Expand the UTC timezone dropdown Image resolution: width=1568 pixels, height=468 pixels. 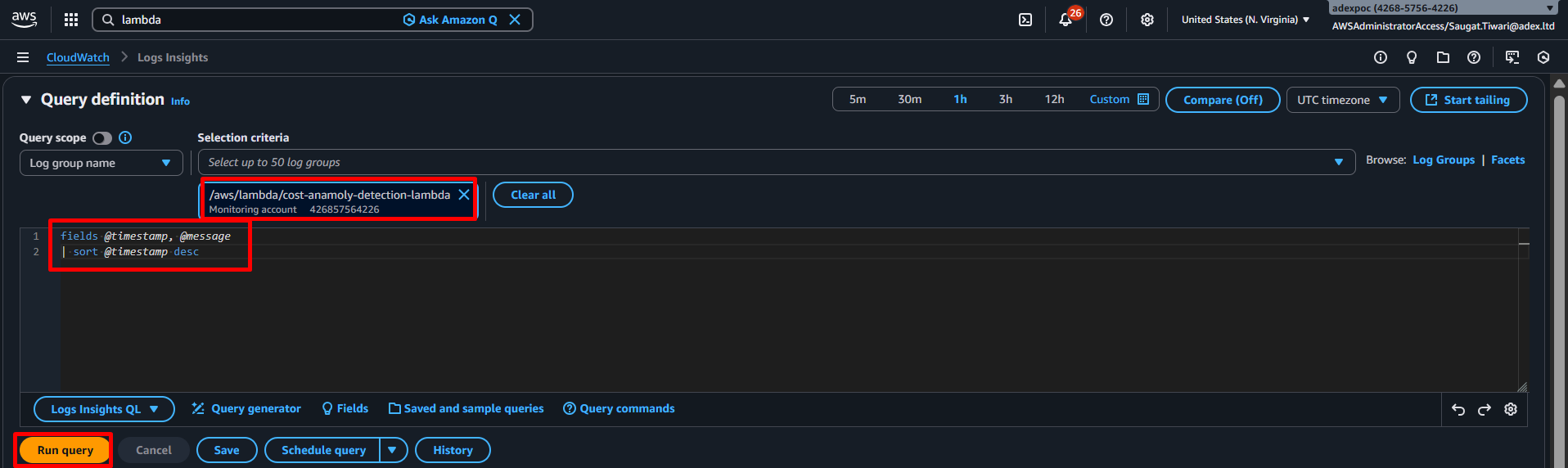[1342, 100]
